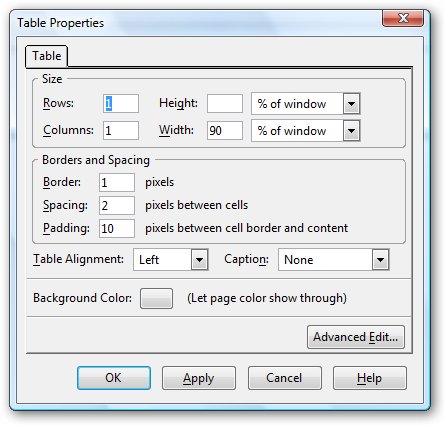Screen dimensions: 445x425
Task: Open the Height units dropdown
Action: coord(305,104)
